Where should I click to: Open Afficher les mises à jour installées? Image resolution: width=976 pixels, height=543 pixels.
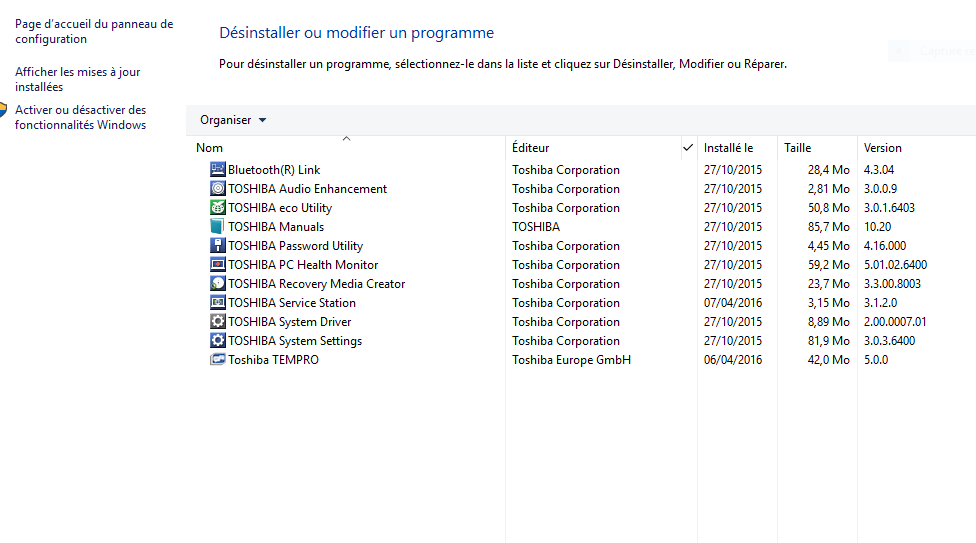[x=78, y=79]
